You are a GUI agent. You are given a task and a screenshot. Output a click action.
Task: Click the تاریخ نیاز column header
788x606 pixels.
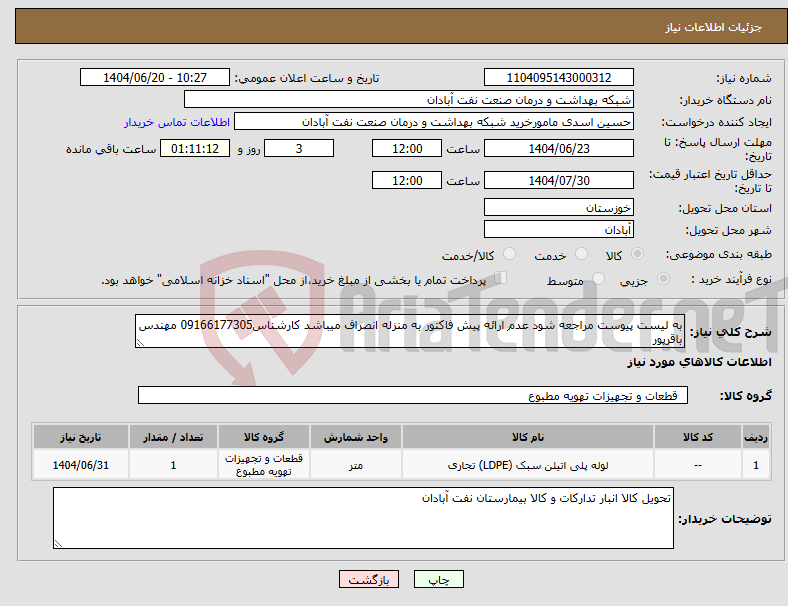(x=80, y=437)
